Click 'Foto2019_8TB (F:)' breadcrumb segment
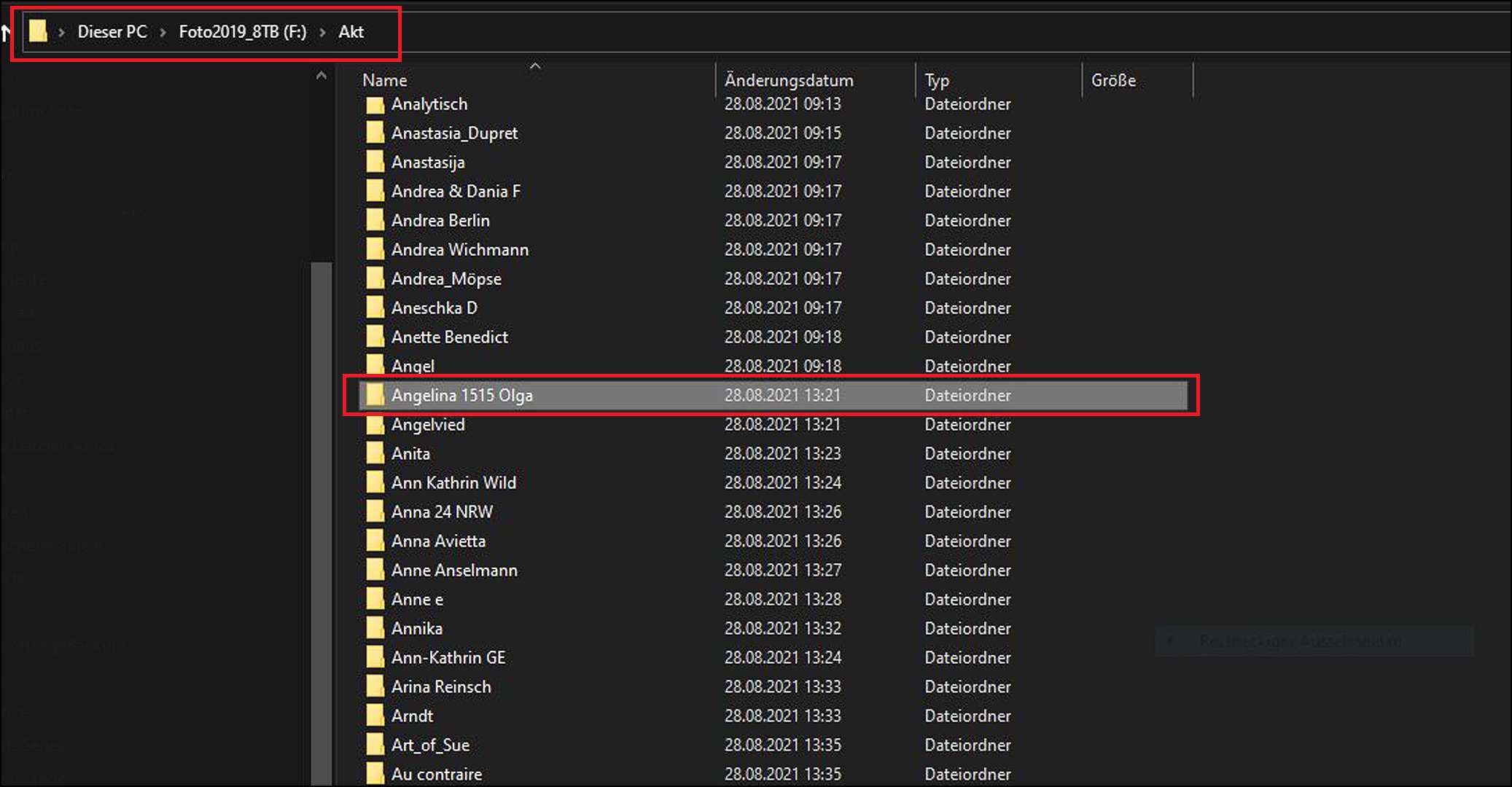The image size is (1512, 787). [243, 32]
